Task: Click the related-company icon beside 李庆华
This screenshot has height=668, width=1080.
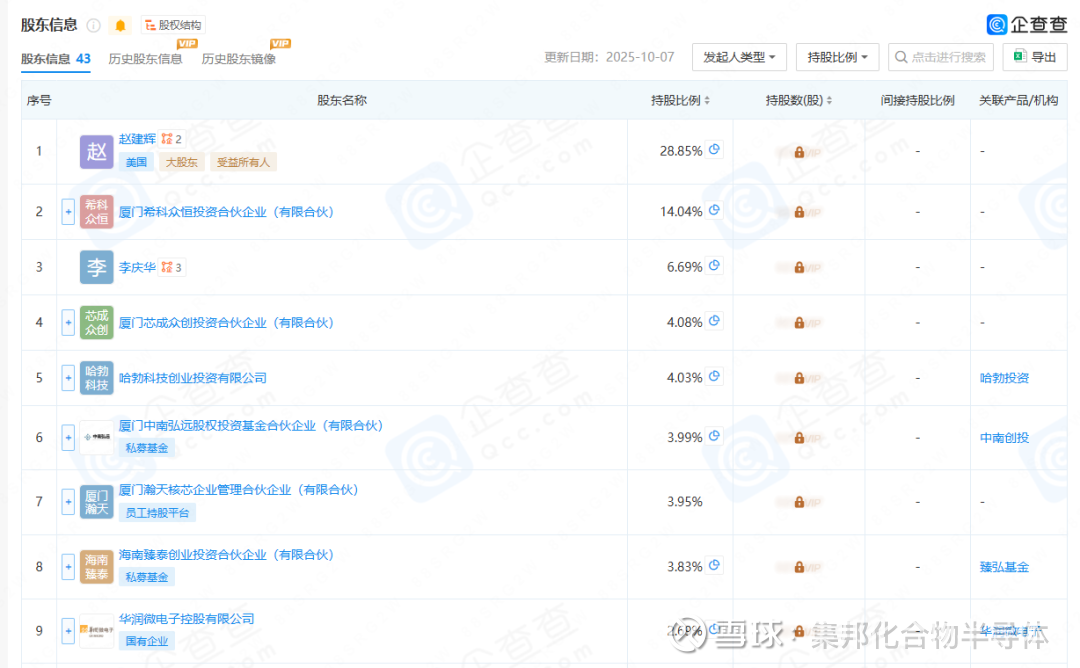Action: tap(171, 267)
